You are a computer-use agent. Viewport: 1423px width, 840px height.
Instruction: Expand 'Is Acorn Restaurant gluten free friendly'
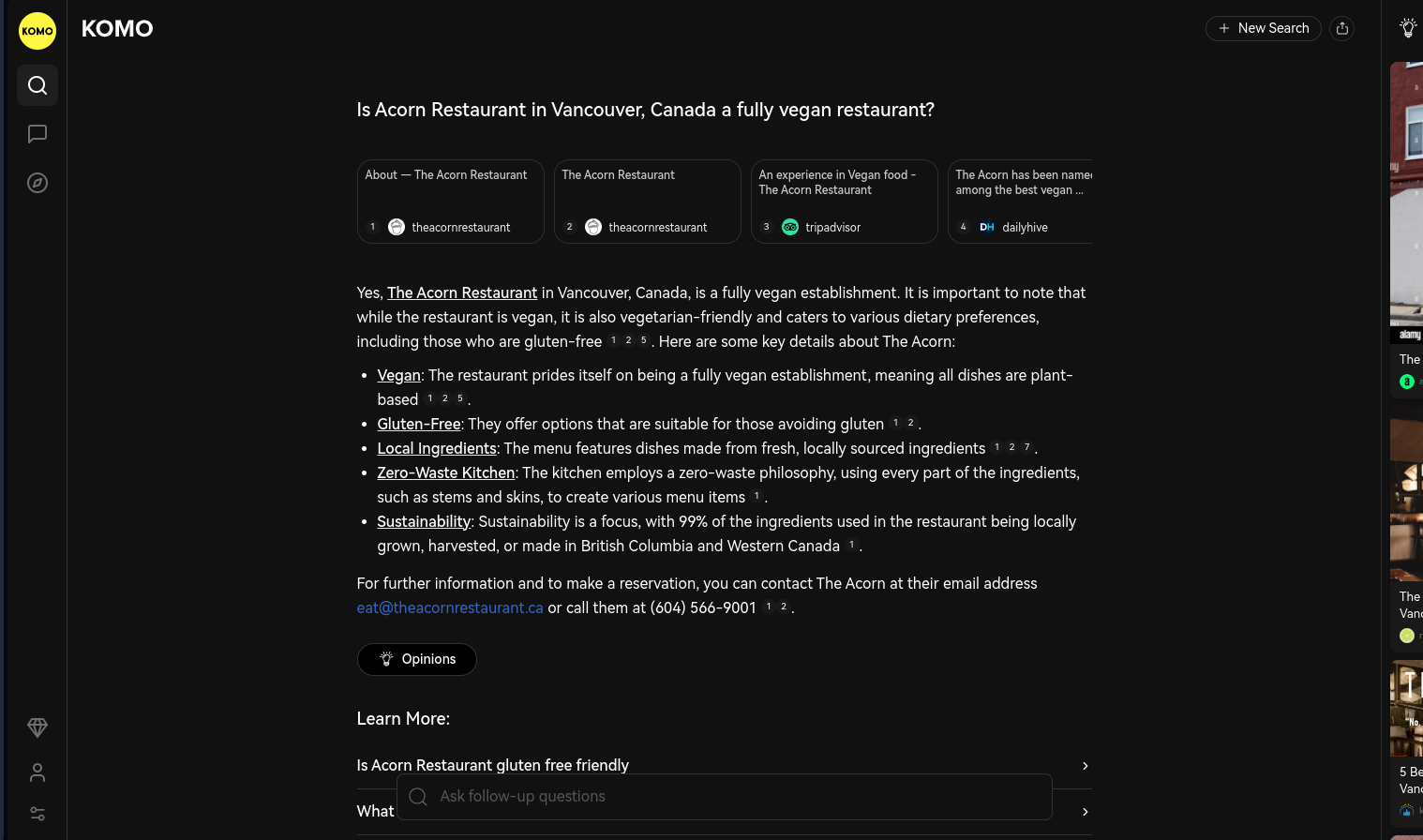(x=723, y=765)
